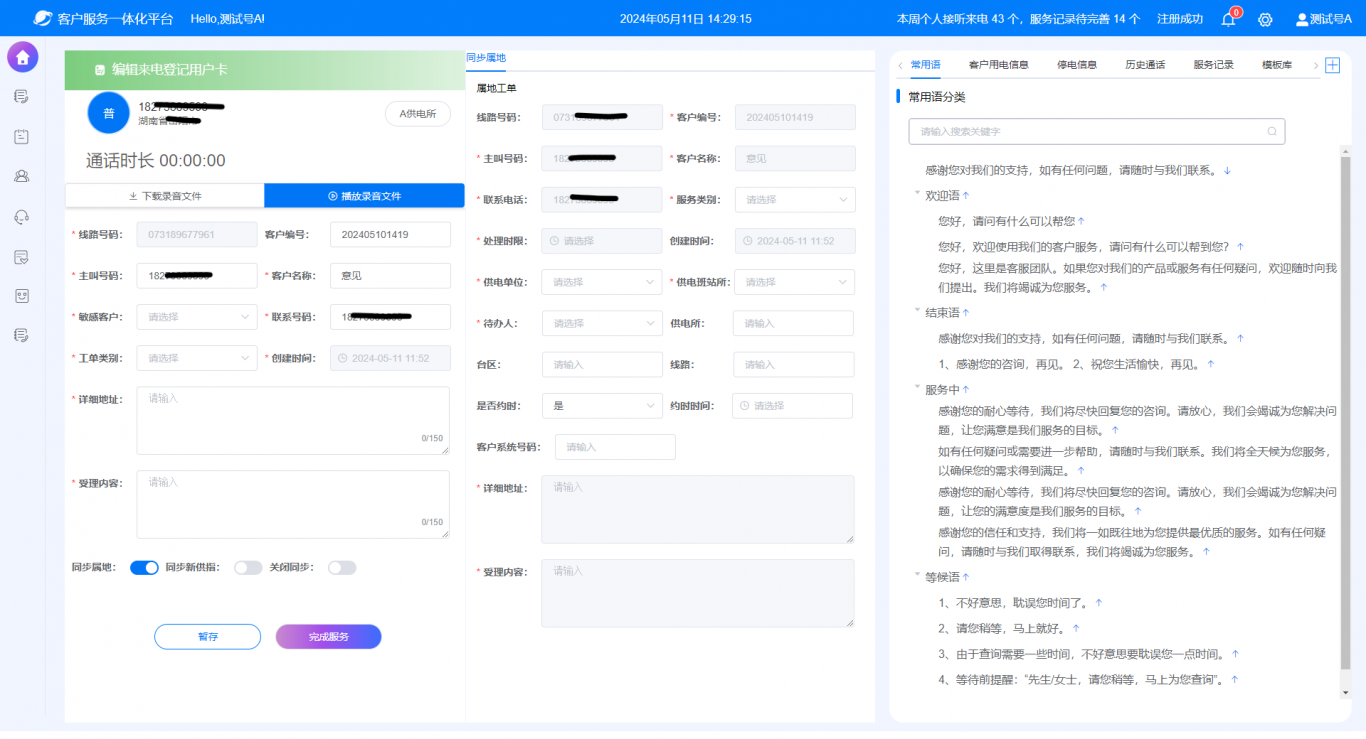Open the clipboard notes sidebar icon
This screenshot has width=1366, height=739.
[x=21, y=137]
